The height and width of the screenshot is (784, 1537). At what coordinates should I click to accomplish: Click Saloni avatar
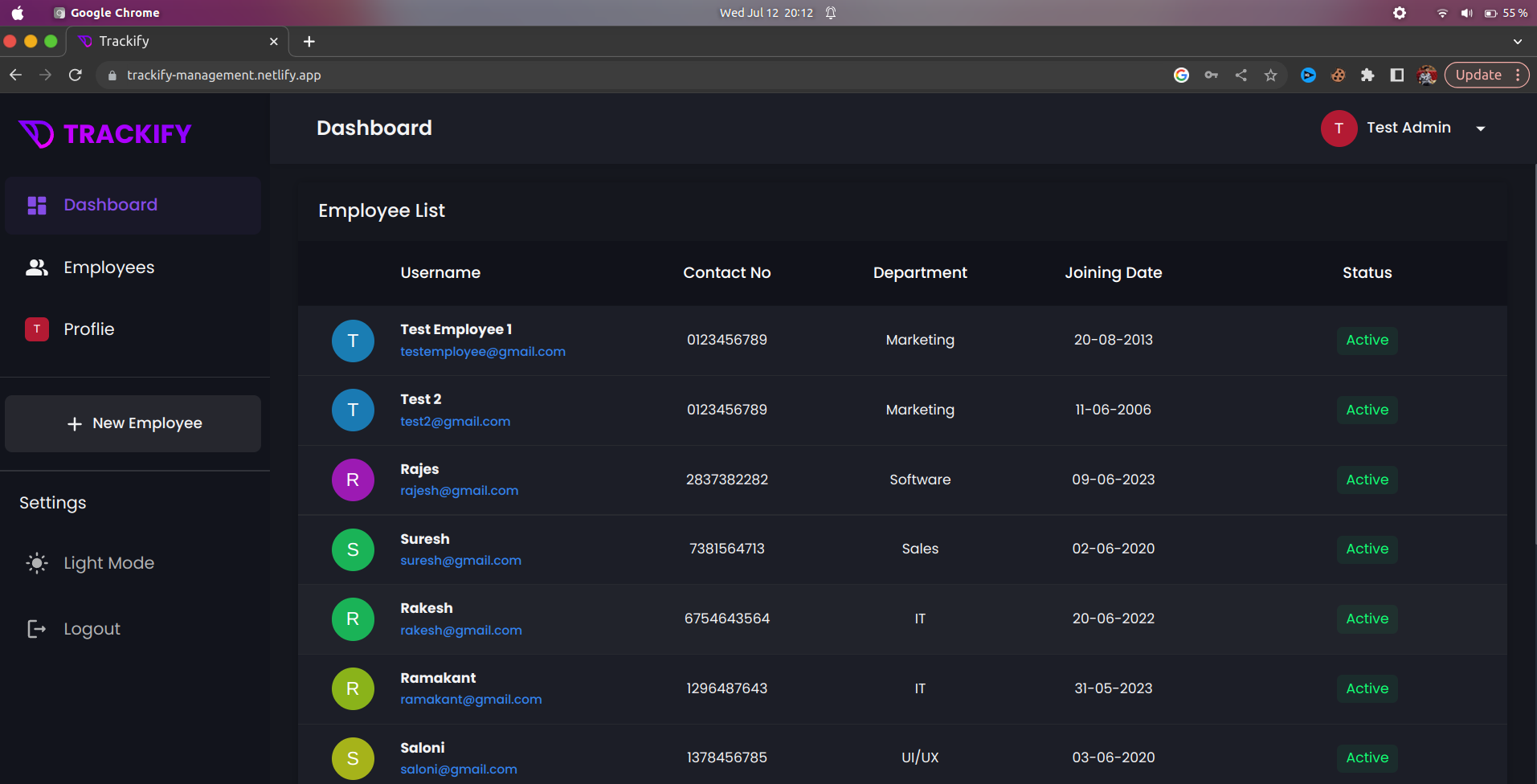(353, 758)
